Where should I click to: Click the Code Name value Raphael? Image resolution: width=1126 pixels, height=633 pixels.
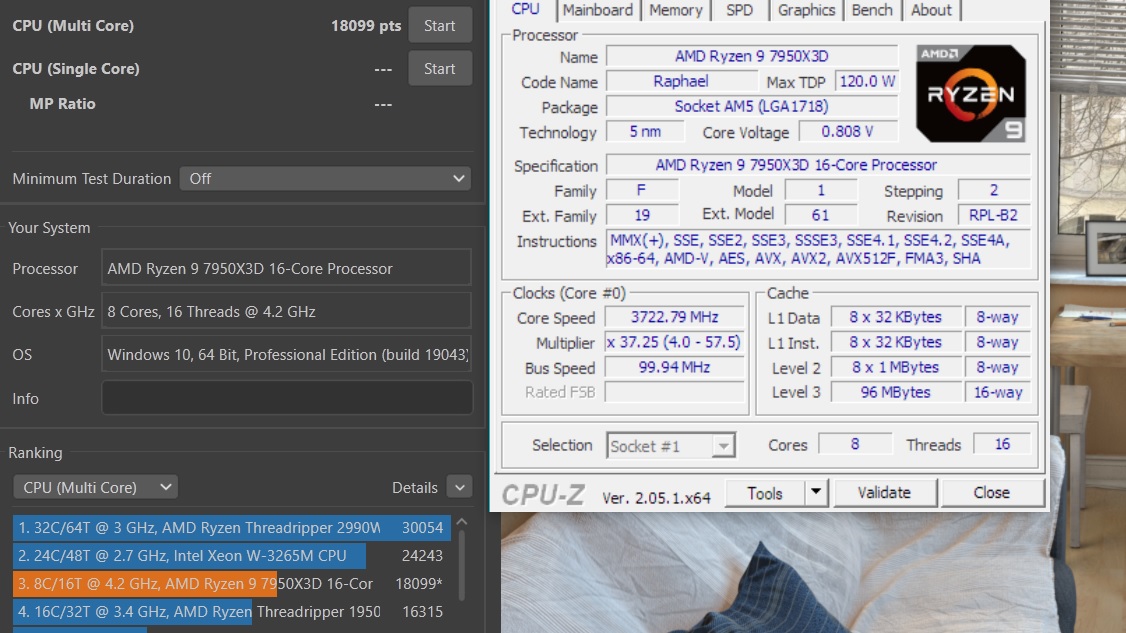click(x=680, y=81)
